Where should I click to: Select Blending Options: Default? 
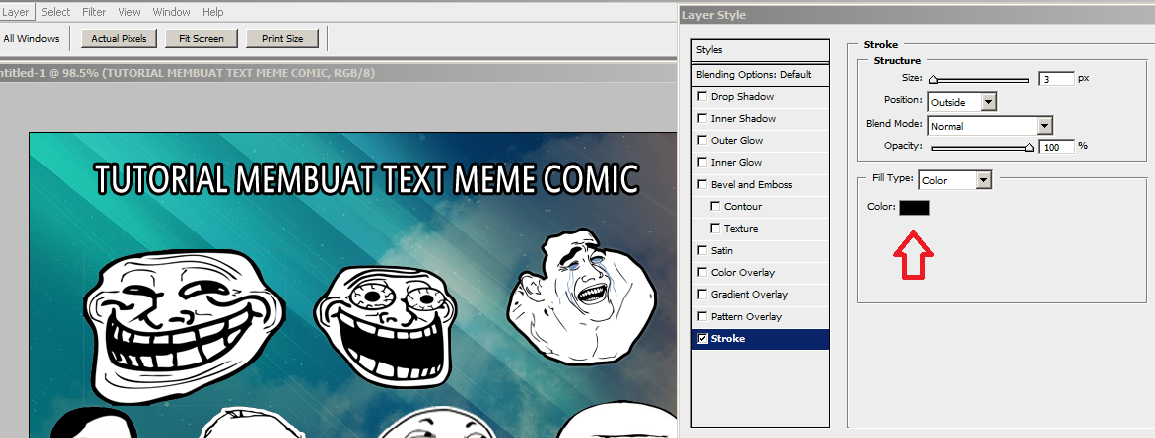(x=760, y=74)
